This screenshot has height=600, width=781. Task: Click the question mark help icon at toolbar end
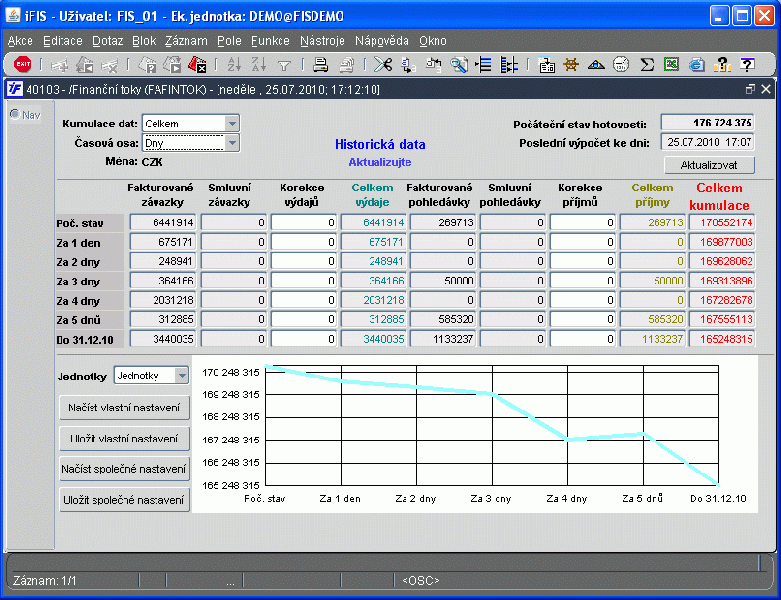click(x=746, y=65)
